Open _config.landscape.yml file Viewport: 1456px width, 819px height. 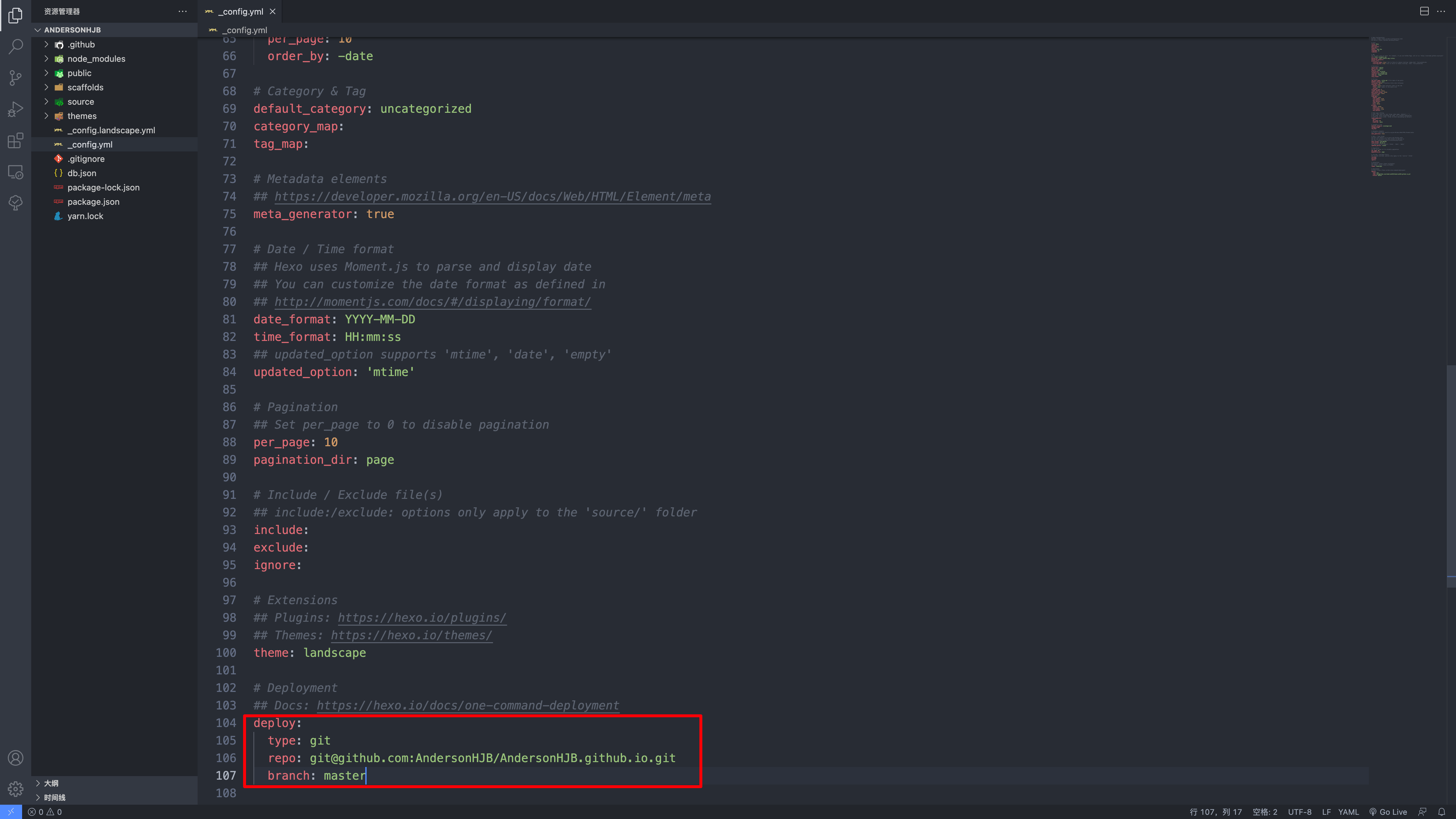point(114,130)
